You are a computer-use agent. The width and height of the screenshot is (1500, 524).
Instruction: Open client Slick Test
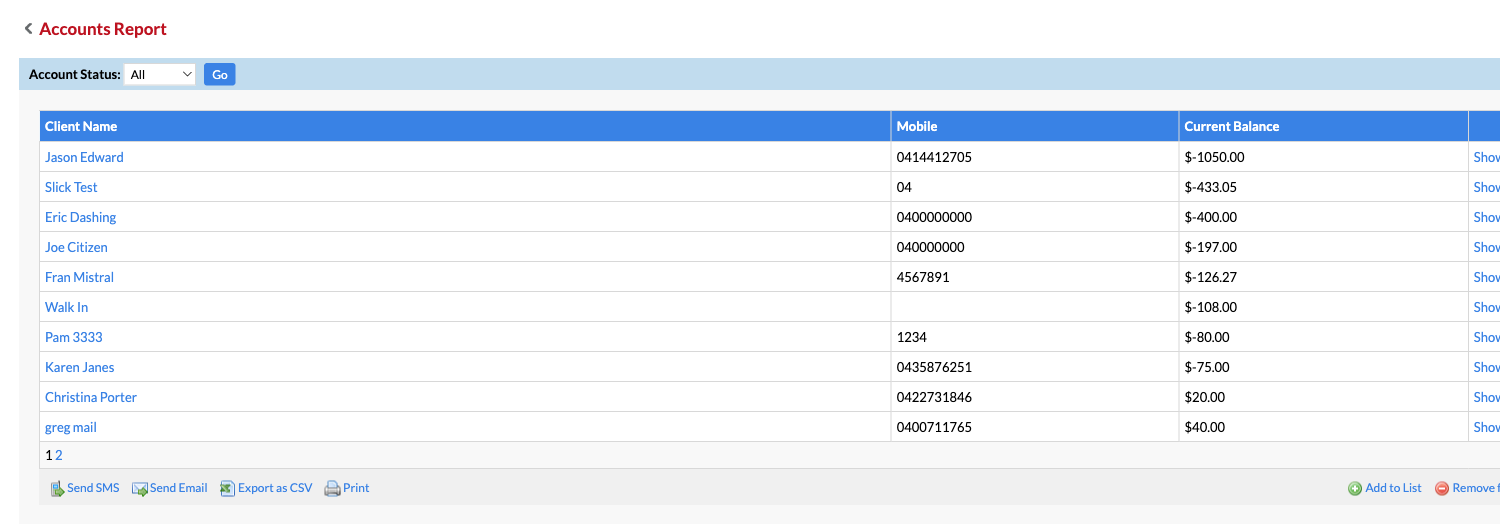point(71,187)
